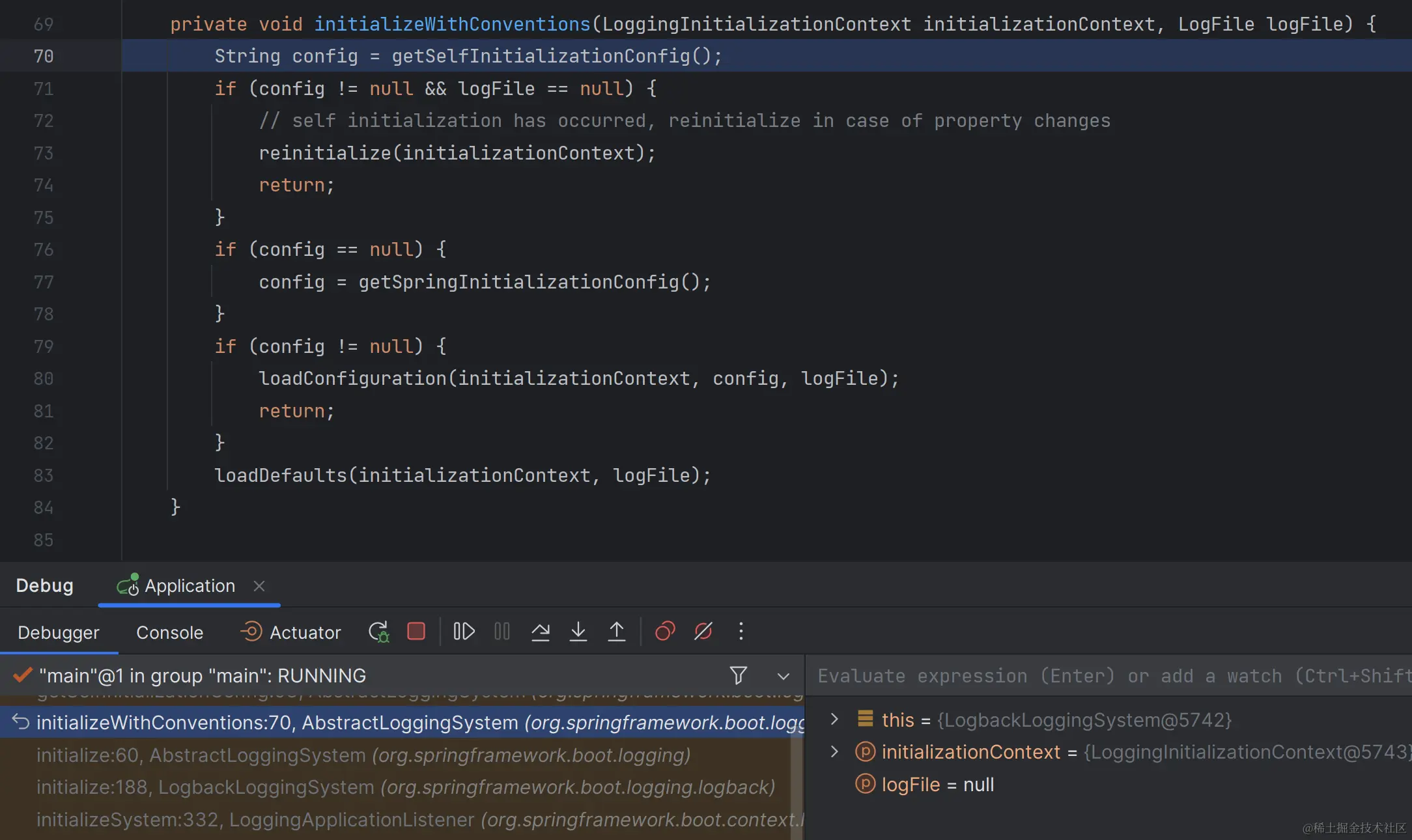
Task: Click the Pause Program icon
Action: pyautogui.click(x=502, y=632)
